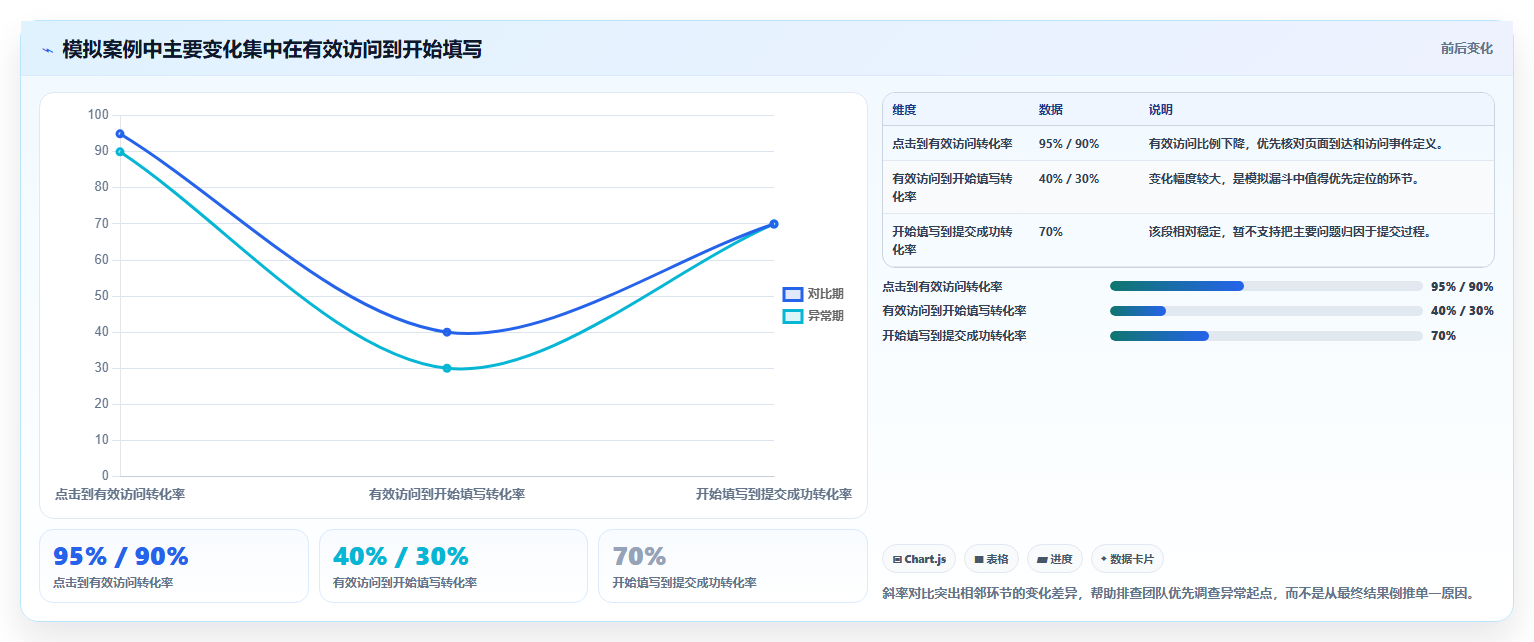Image resolution: width=1534 pixels, height=642 pixels.
Task: Select the 异常期 data point at 90
Action: point(120,152)
